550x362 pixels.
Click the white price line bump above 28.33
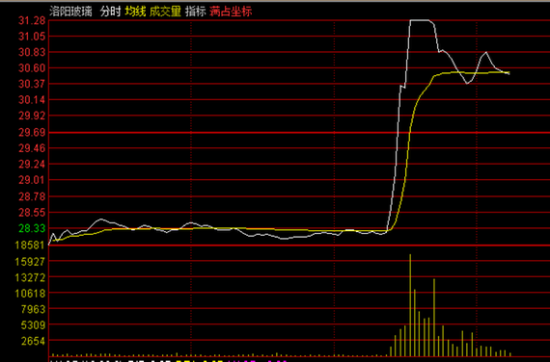(101, 219)
